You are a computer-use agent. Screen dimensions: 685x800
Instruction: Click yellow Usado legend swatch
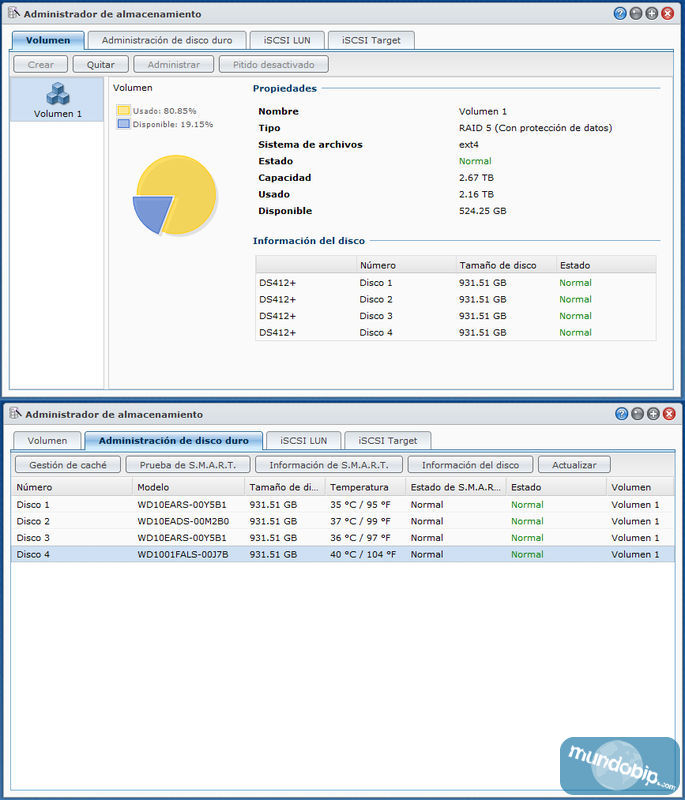pos(123,110)
